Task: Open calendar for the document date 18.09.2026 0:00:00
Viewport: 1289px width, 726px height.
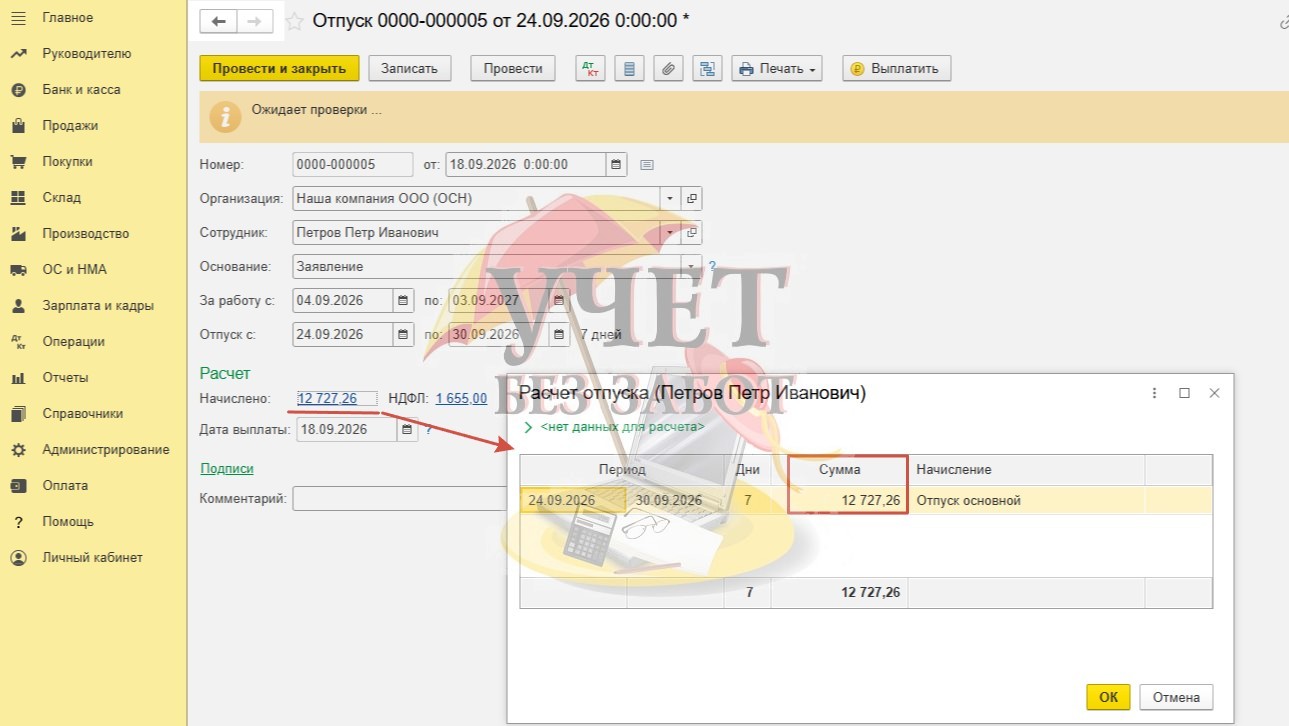Action: 616,165
